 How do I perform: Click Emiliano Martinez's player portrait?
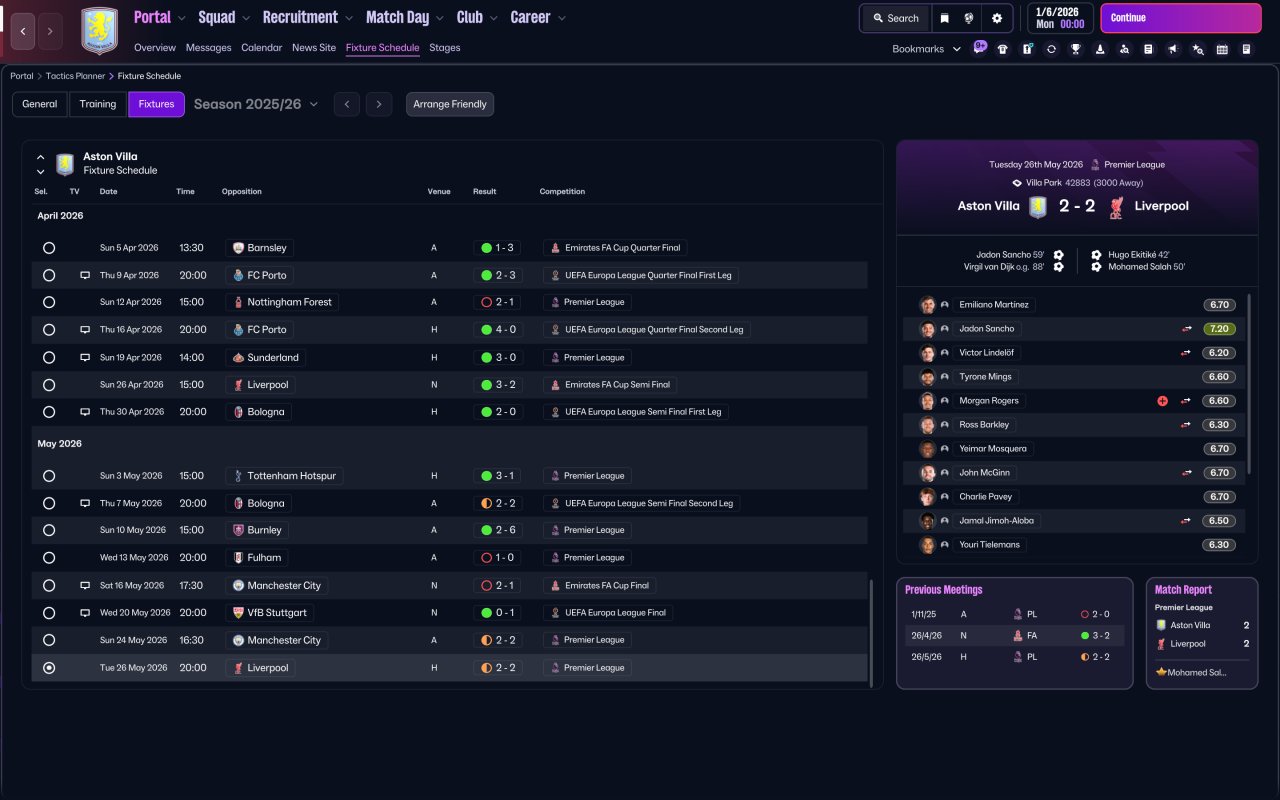(927, 305)
